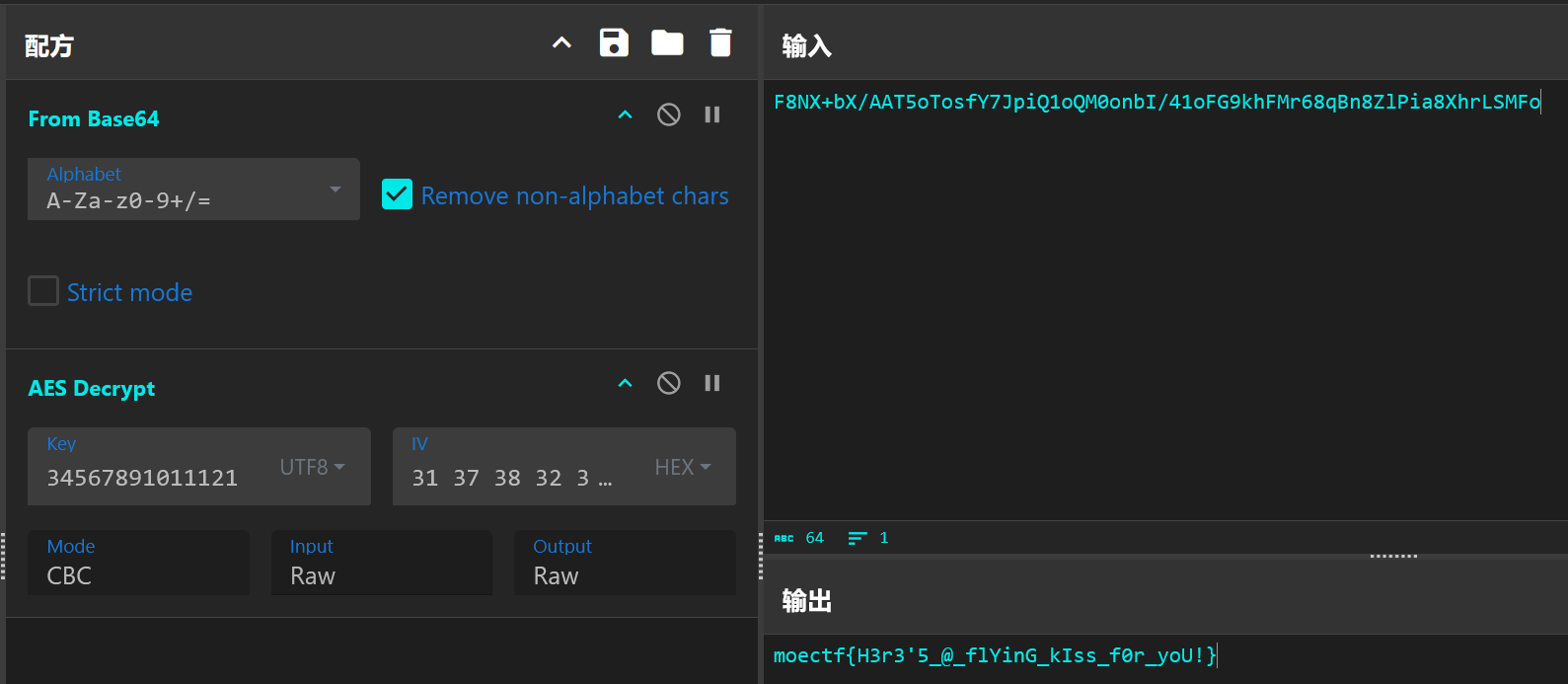Enable the Strict mode checkbox
This screenshot has width=1568, height=684.
43,291
